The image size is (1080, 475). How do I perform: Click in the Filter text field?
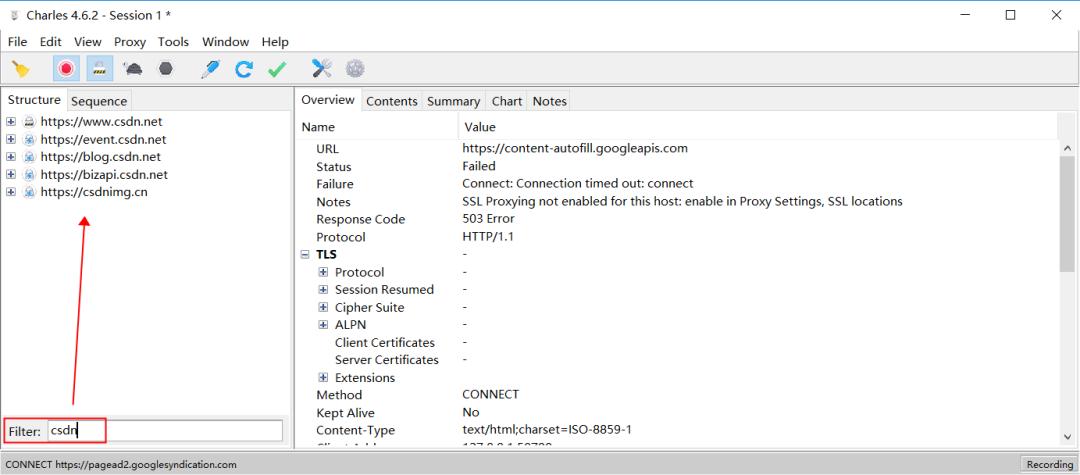(x=165, y=431)
